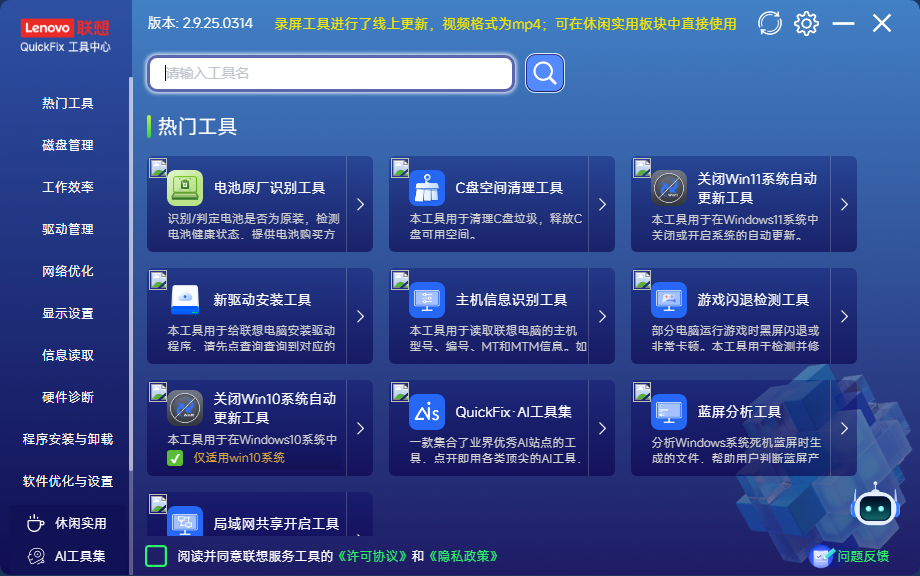Focus the 请输入工具名 search field
The image size is (920, 576).
tap(331, 73)
